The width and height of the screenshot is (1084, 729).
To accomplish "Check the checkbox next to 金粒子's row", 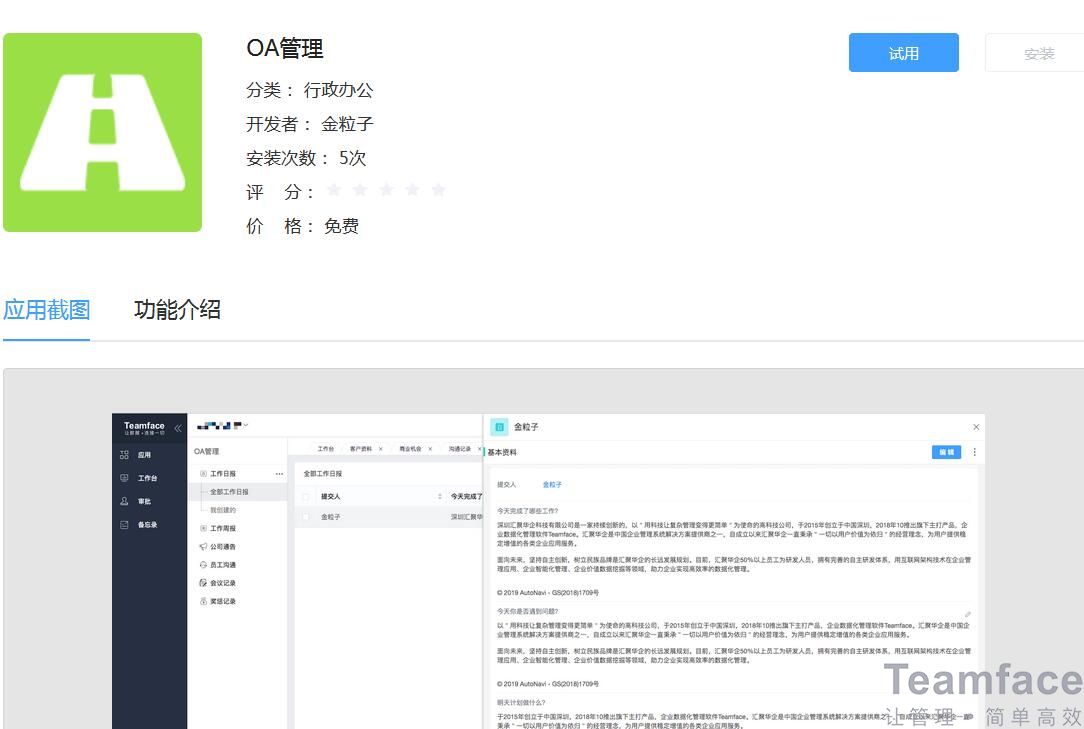I will [x=305, y=515].
